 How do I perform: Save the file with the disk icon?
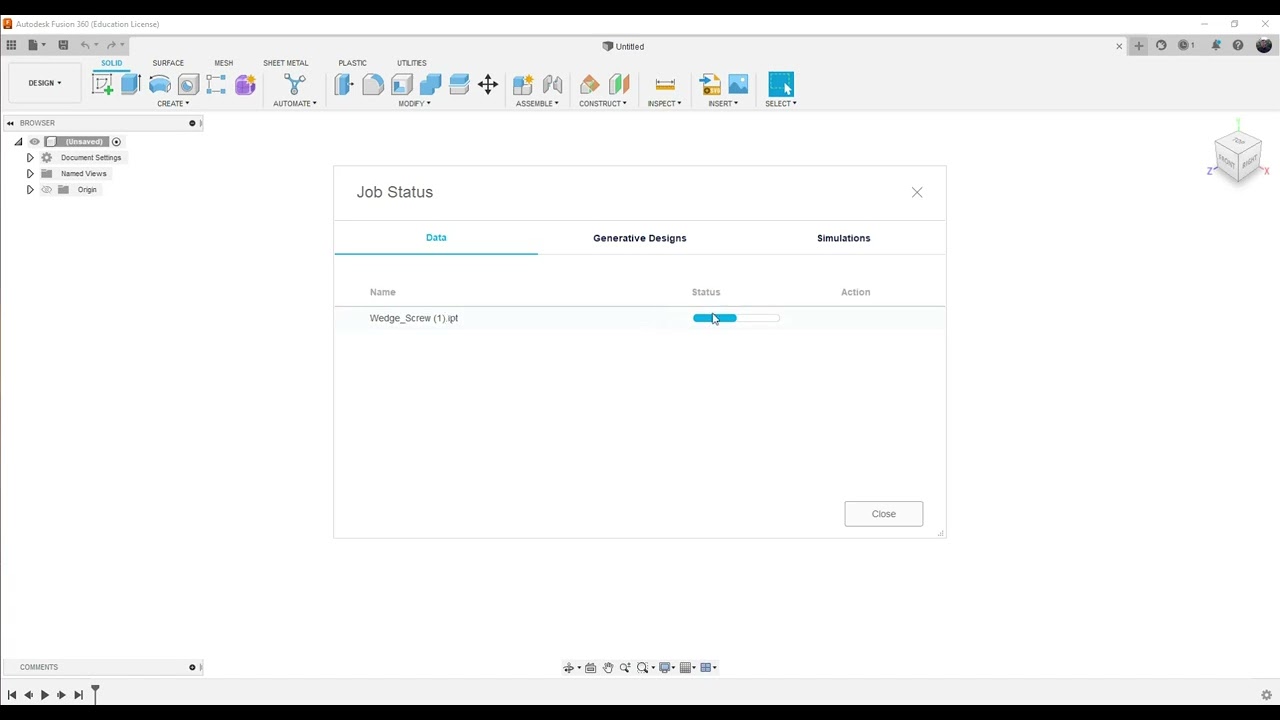click(x=63, y=45)
